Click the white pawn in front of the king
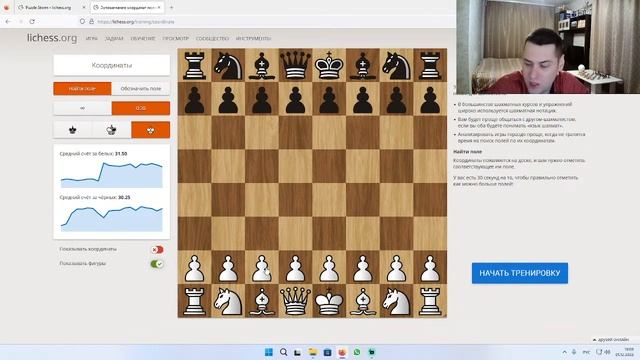 (x=329, y=268)
